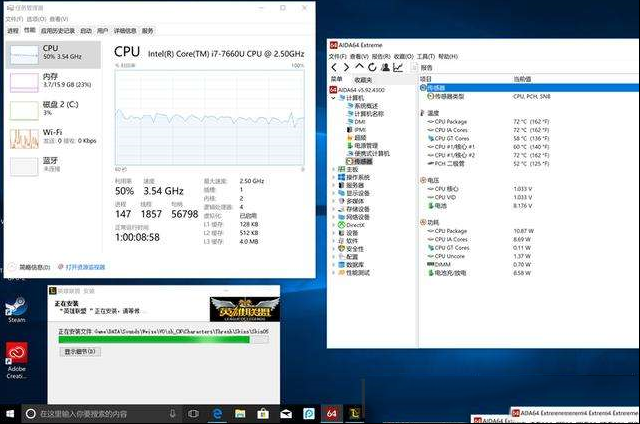Launch Microsoft Edge from taskbar

pyautogui.click(x=217, y=414)
